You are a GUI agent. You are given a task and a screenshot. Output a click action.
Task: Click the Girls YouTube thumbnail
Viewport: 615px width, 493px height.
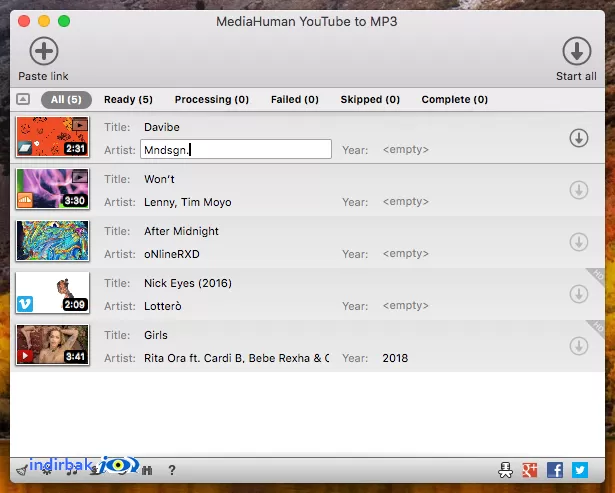click(53, 345)
